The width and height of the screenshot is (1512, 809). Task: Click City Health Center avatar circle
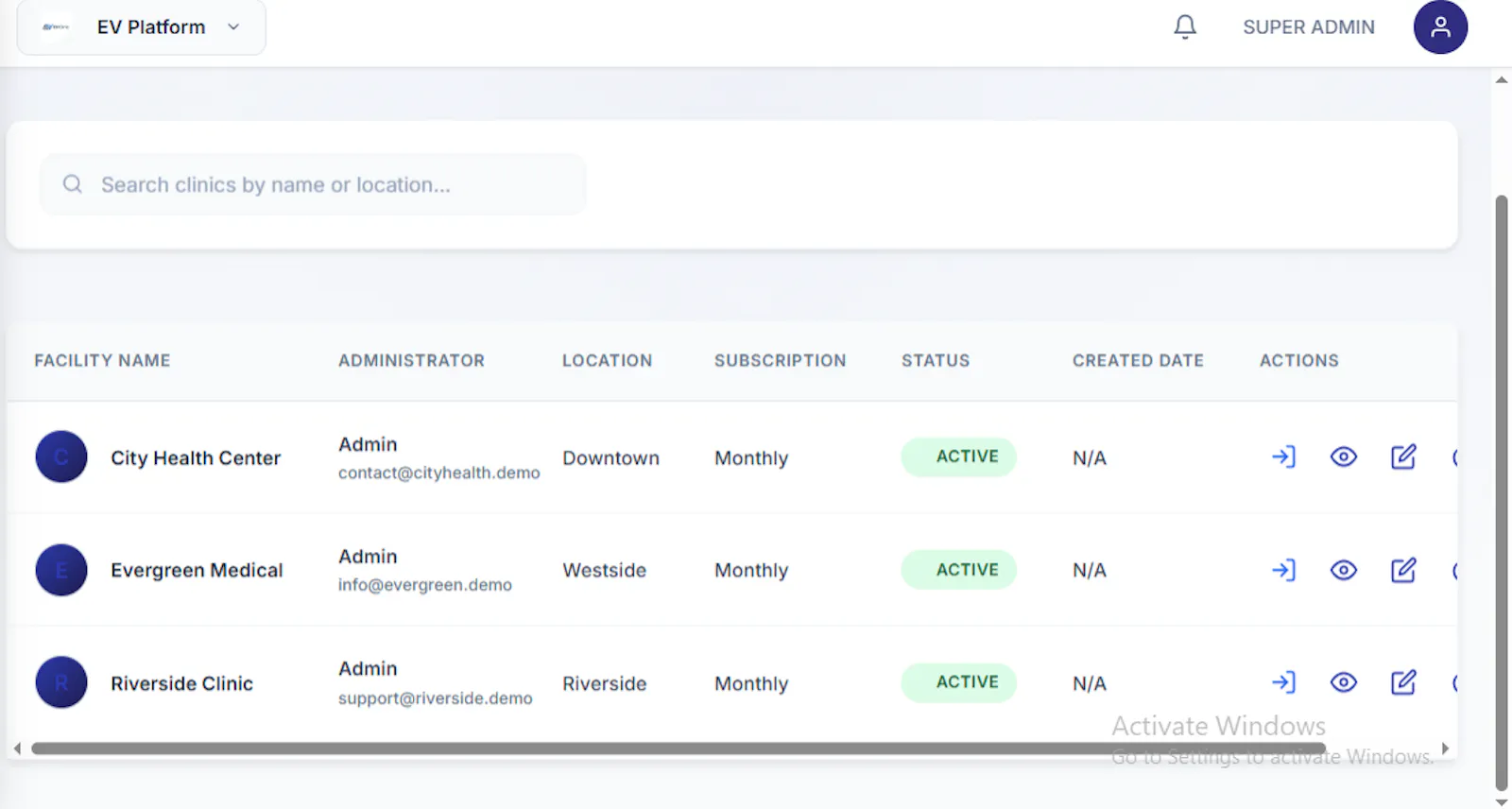[x=61, y=457]
